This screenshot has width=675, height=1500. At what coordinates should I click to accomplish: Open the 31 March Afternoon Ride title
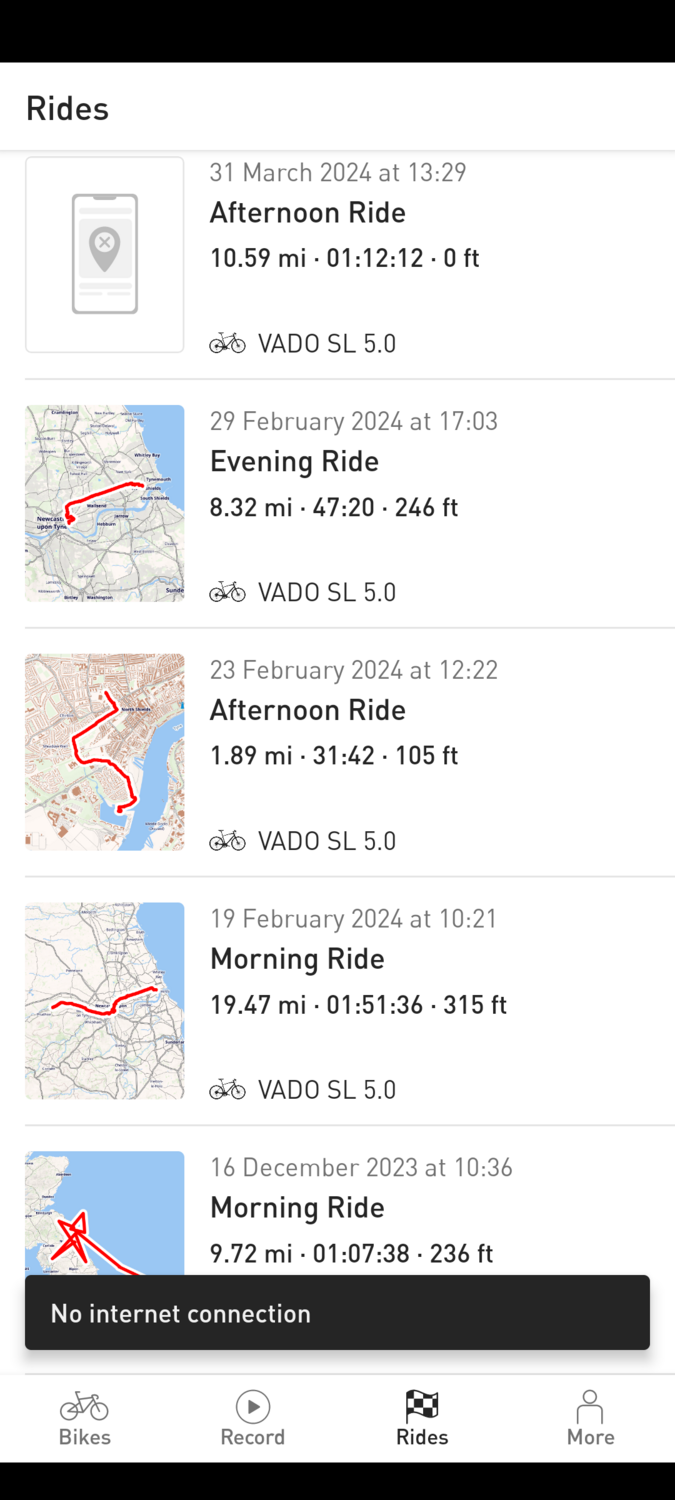point(307,213)
